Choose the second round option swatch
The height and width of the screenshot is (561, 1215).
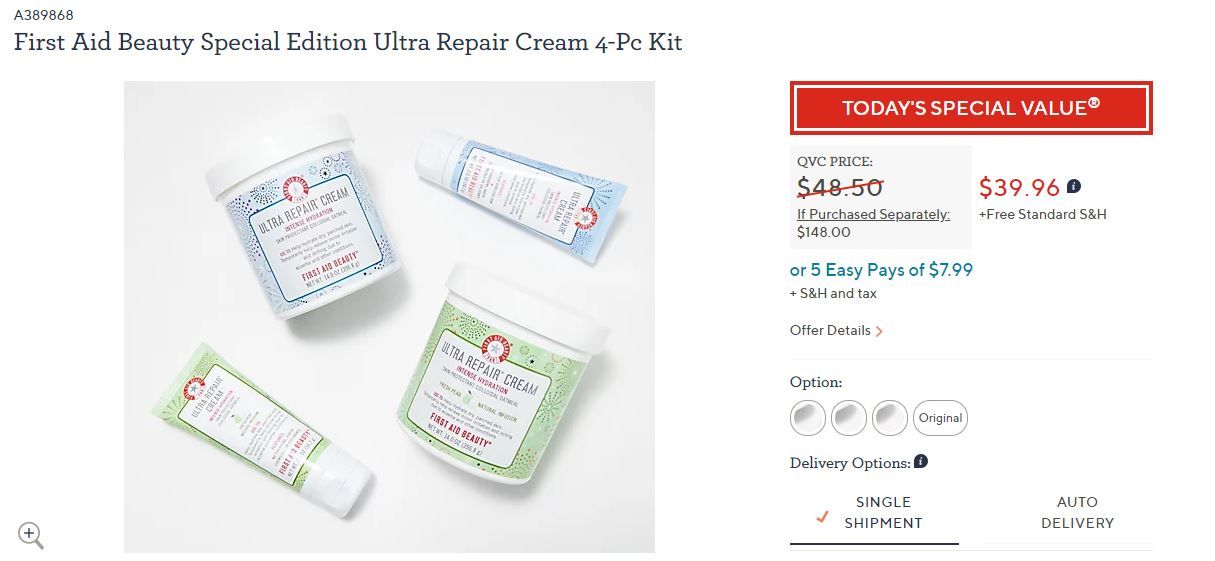pyautogui.click(x=849, y=418)
